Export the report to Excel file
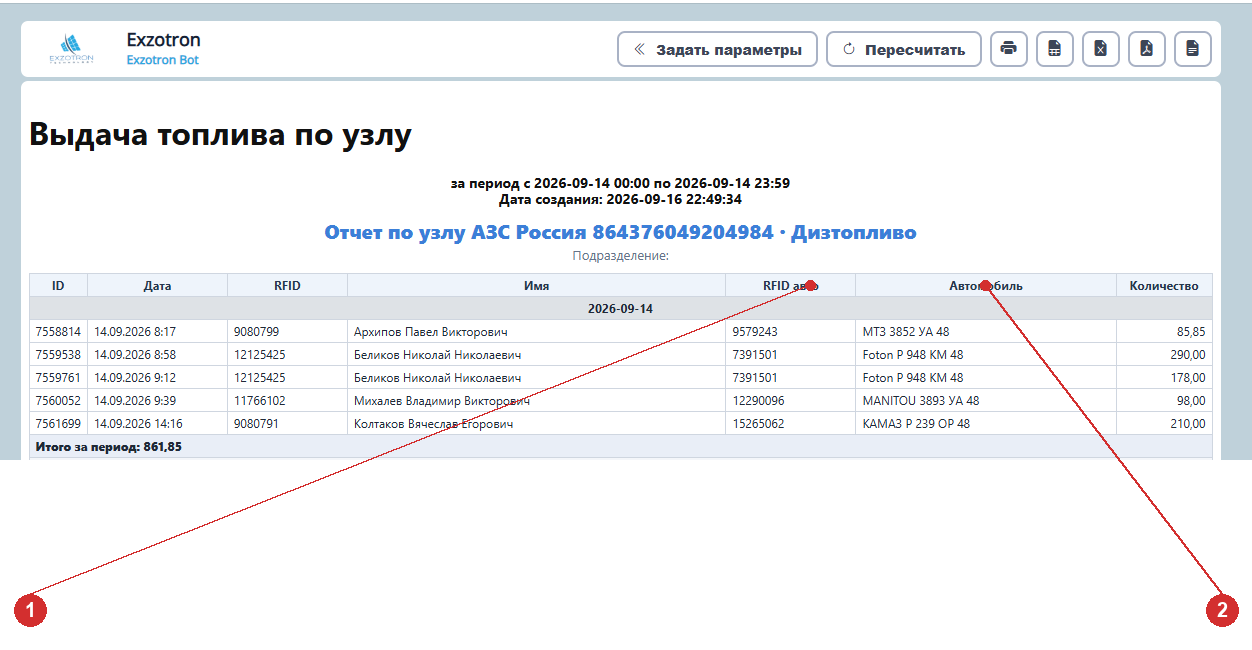Viewport: 1252px width, 650px height. [x=1100, y=49]
